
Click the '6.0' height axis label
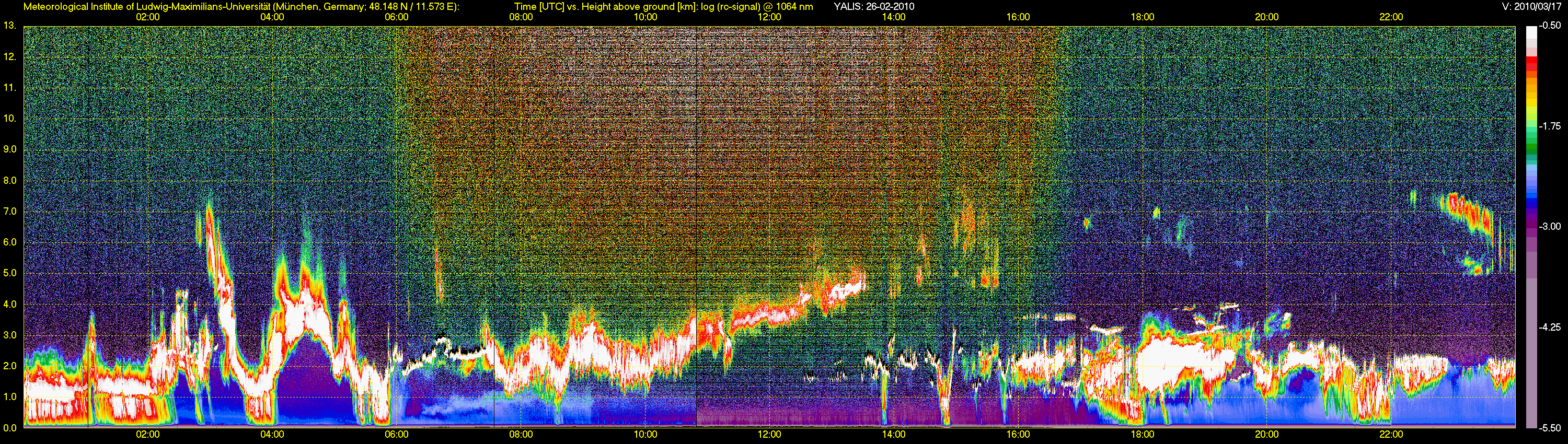(9, 242)
